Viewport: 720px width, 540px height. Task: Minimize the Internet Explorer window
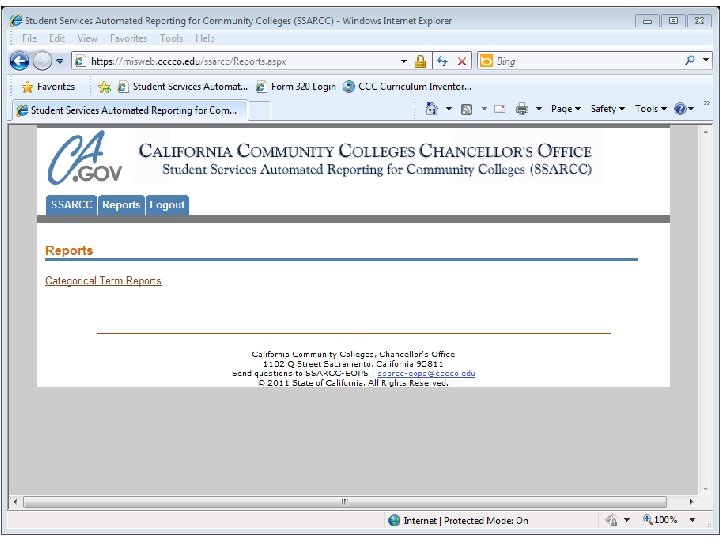647,21
